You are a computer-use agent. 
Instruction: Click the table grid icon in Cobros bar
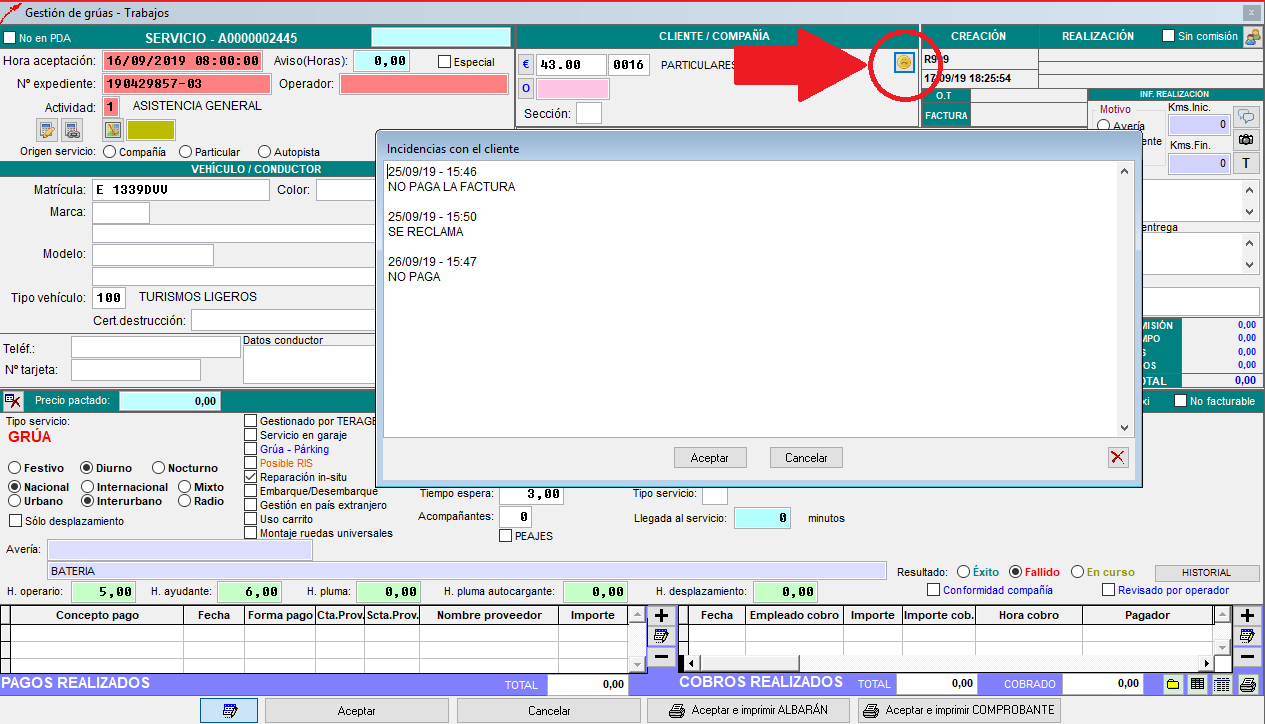pyautogui.click(x=1197, y=685)
